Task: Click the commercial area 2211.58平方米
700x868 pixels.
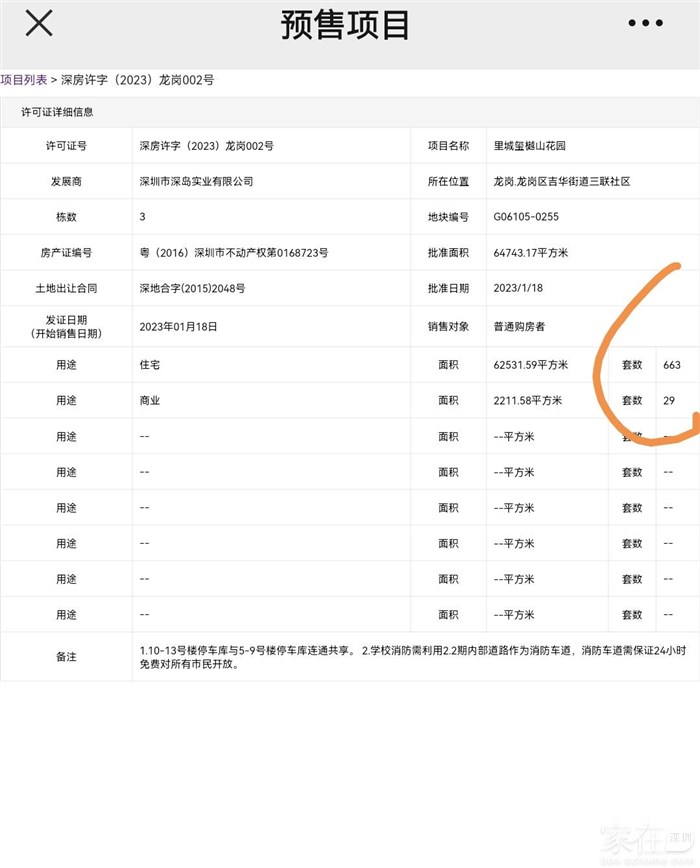Action: [x=528, y=401]
